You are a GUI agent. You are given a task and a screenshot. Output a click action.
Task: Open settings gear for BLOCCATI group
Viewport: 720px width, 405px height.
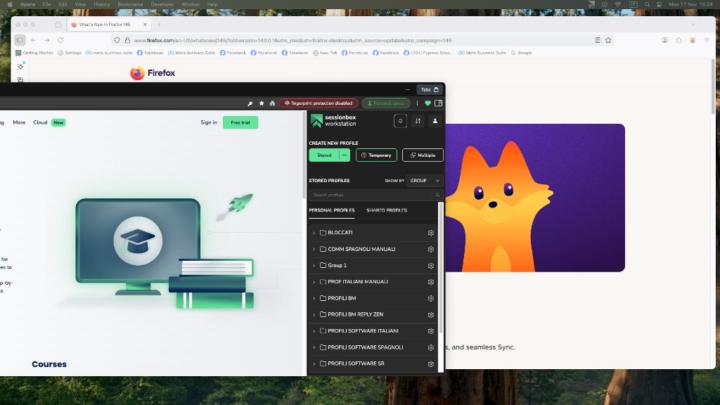click(430, 233)
